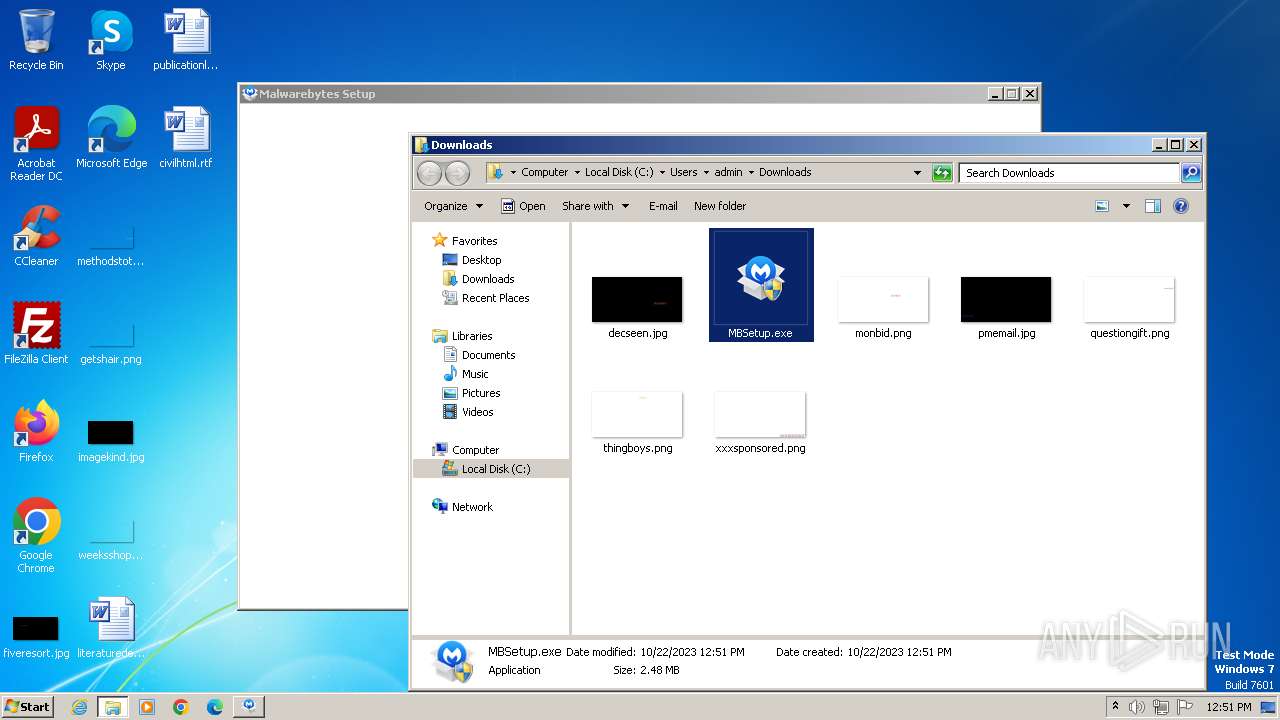Image resolution: width=1280 pixels, height=720 pixels.
Task: Select Downloads in the address breadcrumb
Action: pyautogui.click(x=785, y=173)
